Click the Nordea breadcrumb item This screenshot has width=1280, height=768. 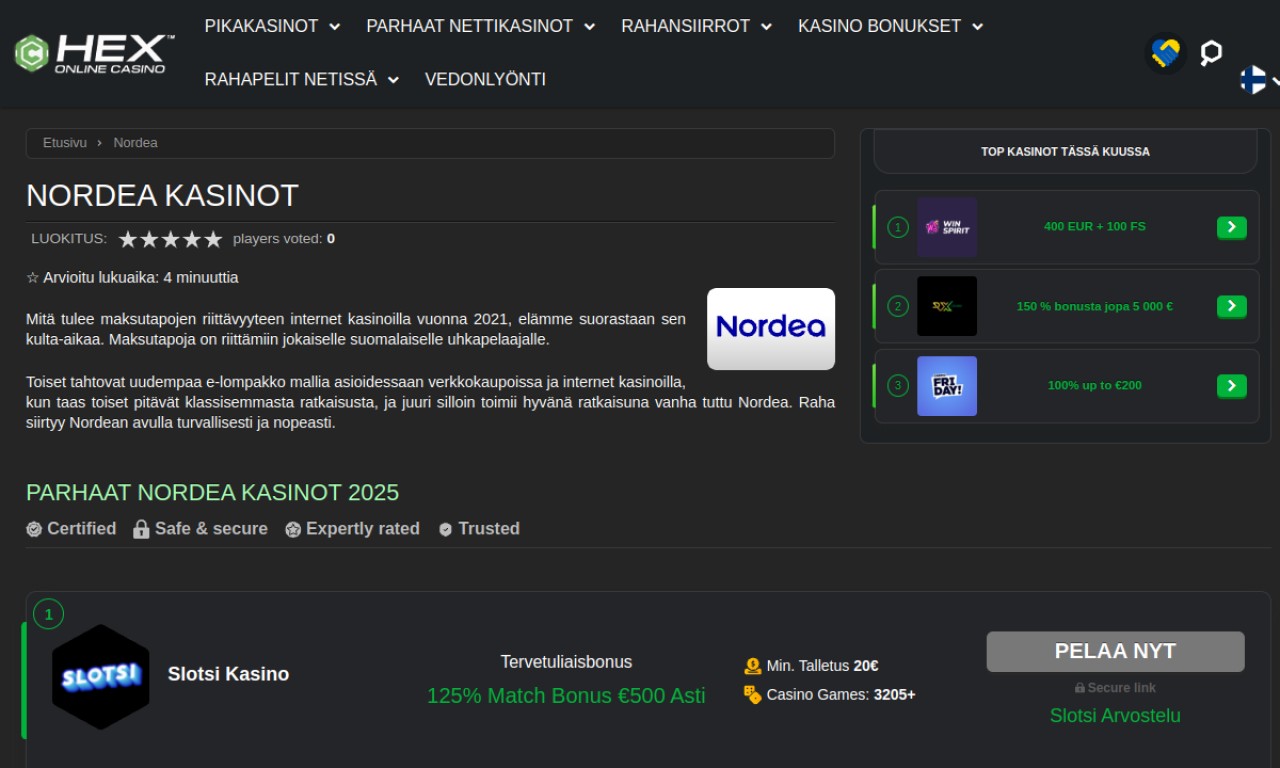coord(135,143)
